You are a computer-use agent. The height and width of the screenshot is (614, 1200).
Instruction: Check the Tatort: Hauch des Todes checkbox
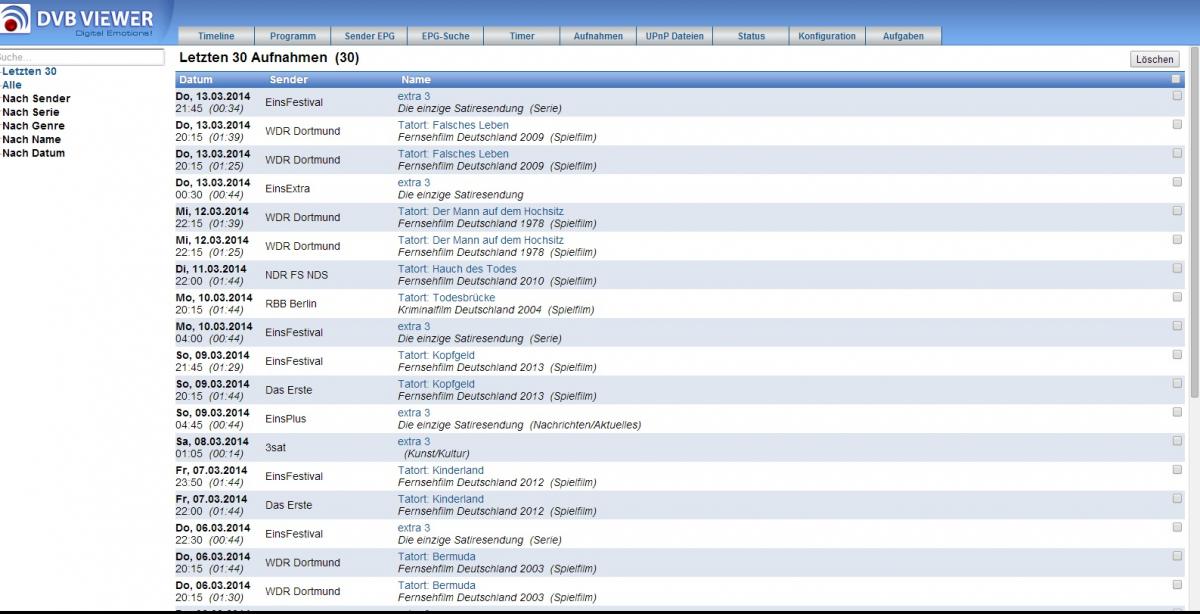1177,268
